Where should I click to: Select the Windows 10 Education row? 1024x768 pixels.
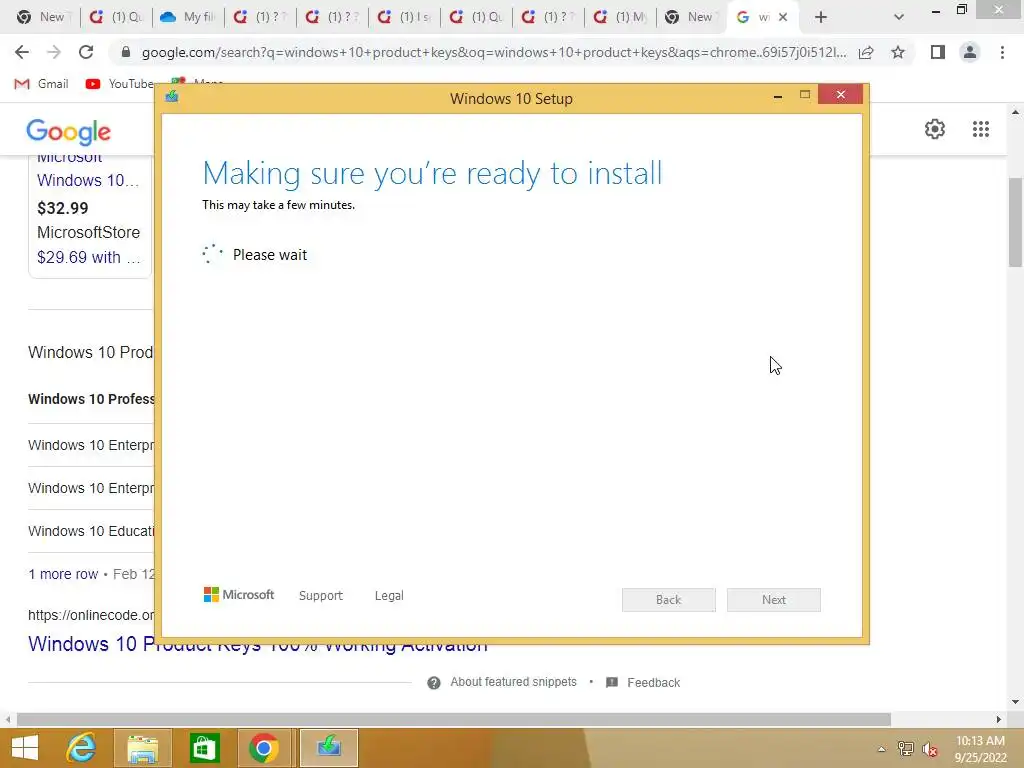[91, 531]
